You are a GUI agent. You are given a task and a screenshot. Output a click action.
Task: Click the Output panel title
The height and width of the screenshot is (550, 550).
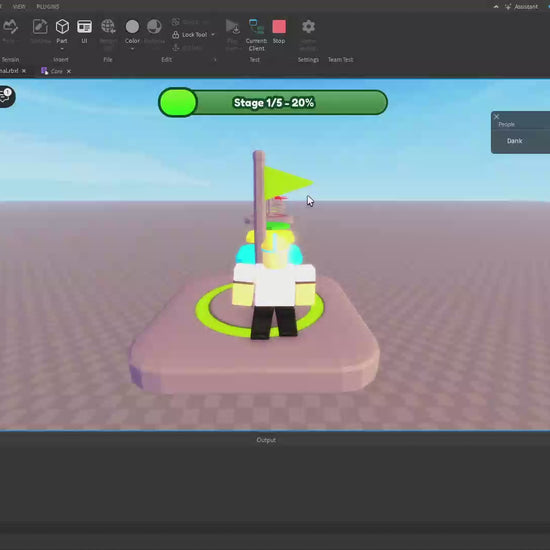[x=266, y=440]
